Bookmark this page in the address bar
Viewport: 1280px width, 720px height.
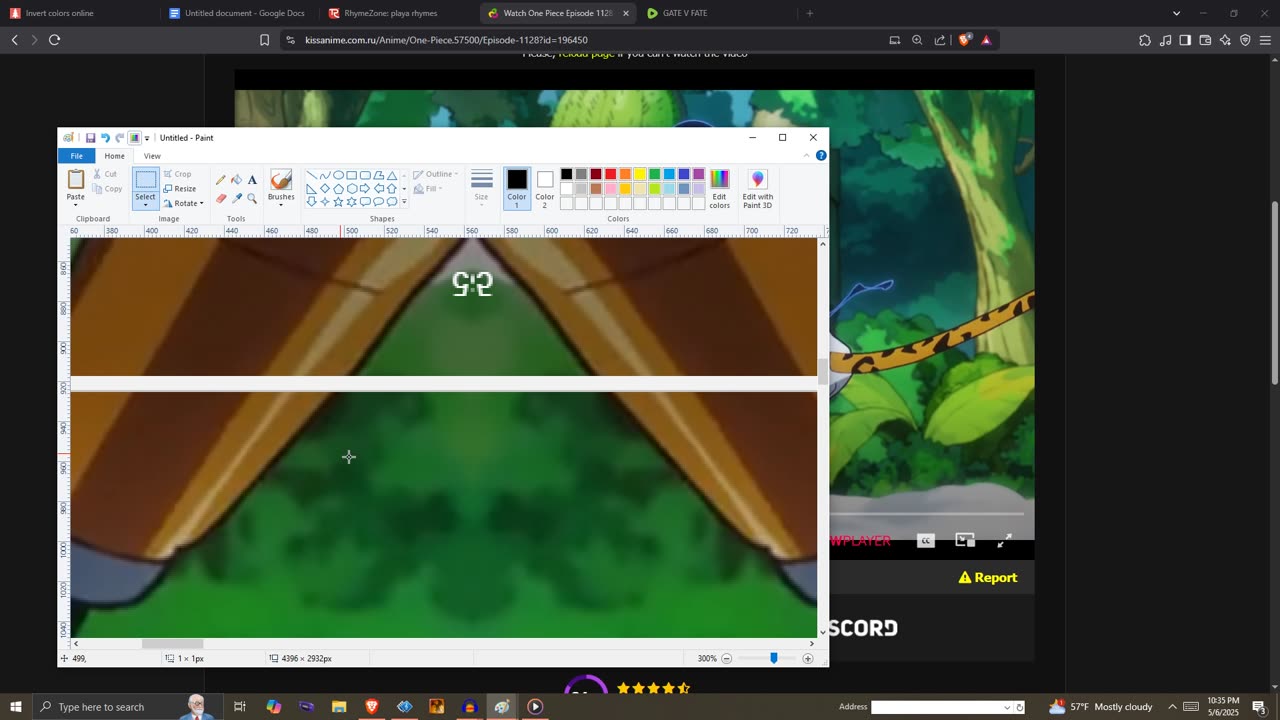[264, 40]
